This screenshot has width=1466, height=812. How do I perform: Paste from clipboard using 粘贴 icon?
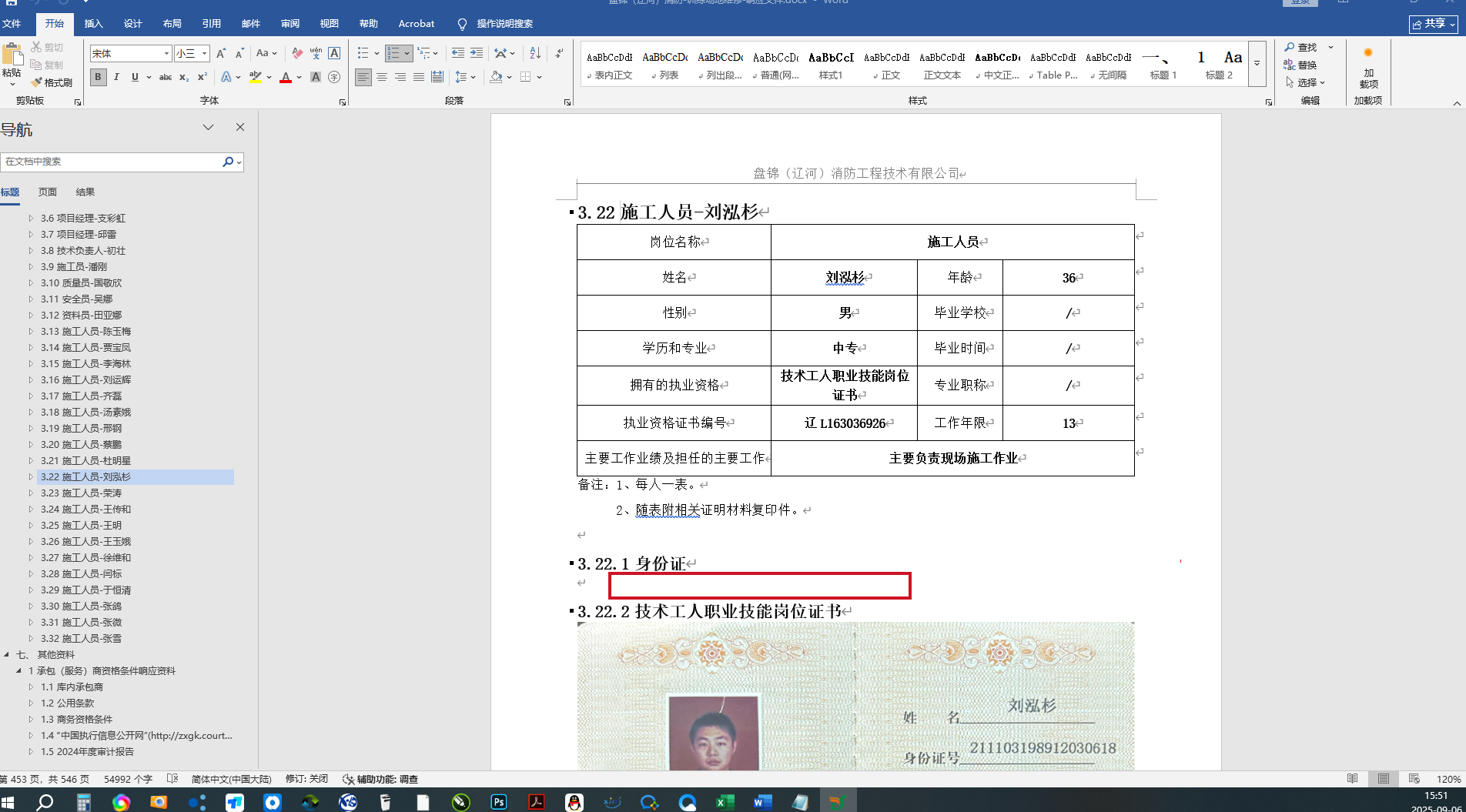12,56
